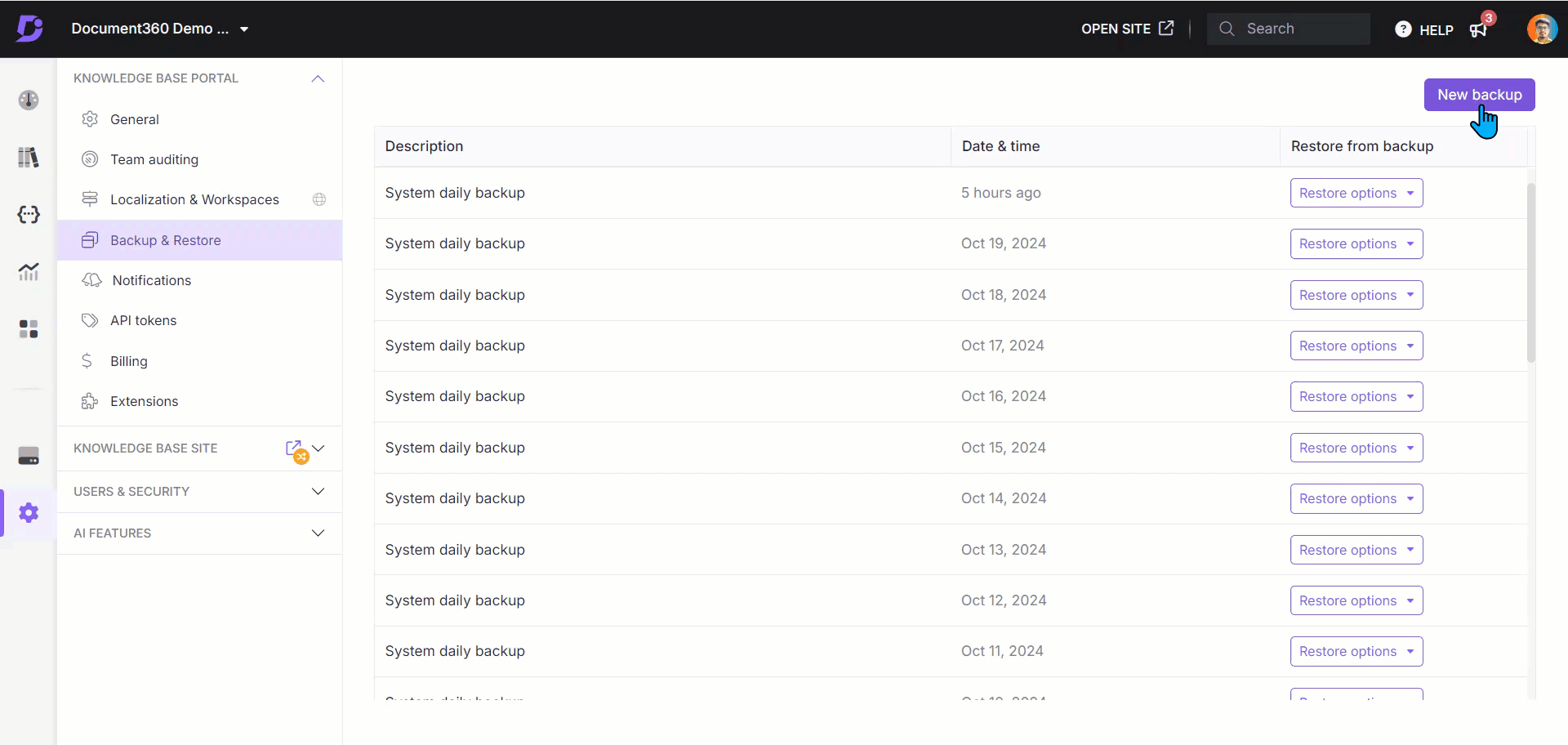Click the globe icon beside Localization & Workspaces
Image resolution: width=1568 pixels, height=745 pixels.
tap(319, 199)
